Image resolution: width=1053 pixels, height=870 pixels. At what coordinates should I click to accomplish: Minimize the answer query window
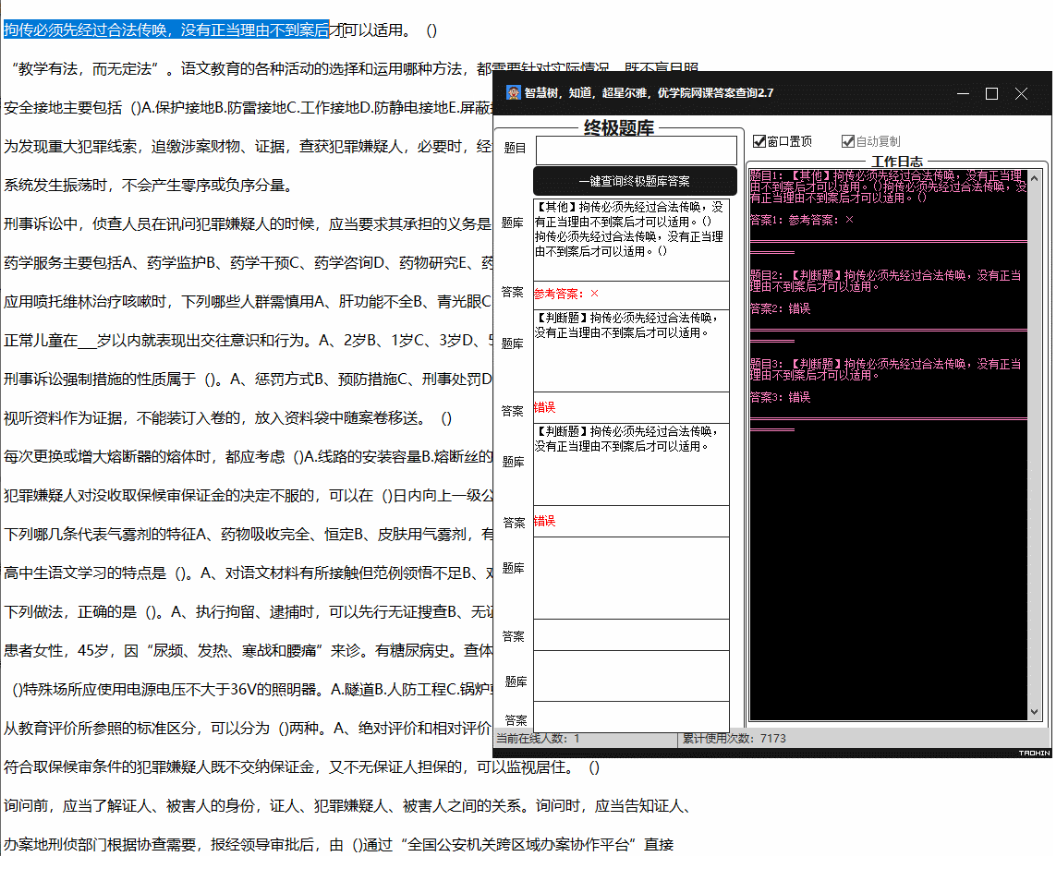point(962,93)
